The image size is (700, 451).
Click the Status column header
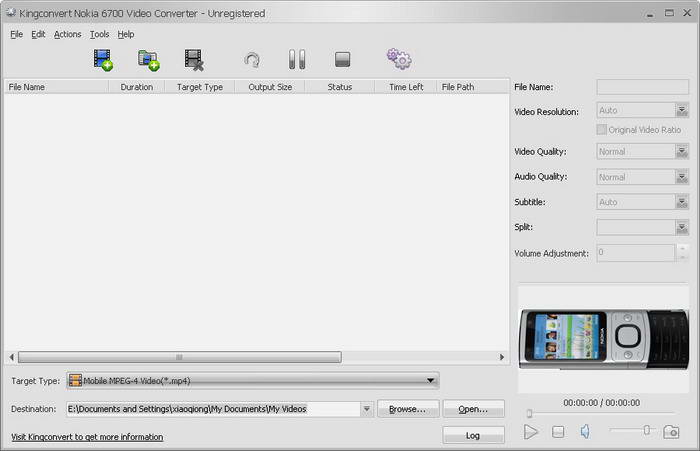[x=340, y=87]
